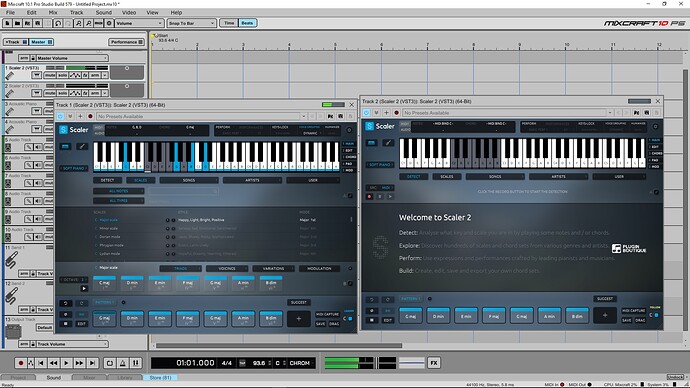
Task: Arm track 1 Scaler 2 for recording
Action: click(95, 75)
